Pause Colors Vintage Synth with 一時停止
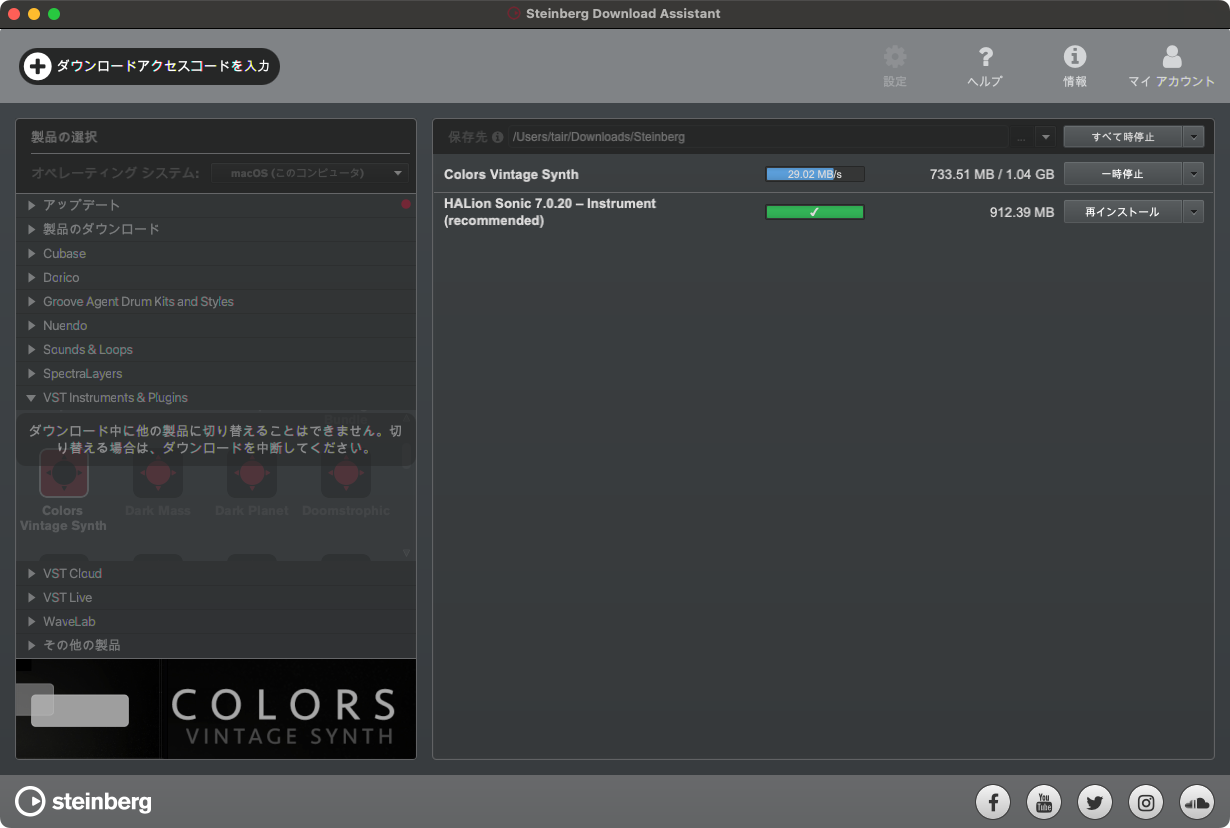 coord(1123,174)
